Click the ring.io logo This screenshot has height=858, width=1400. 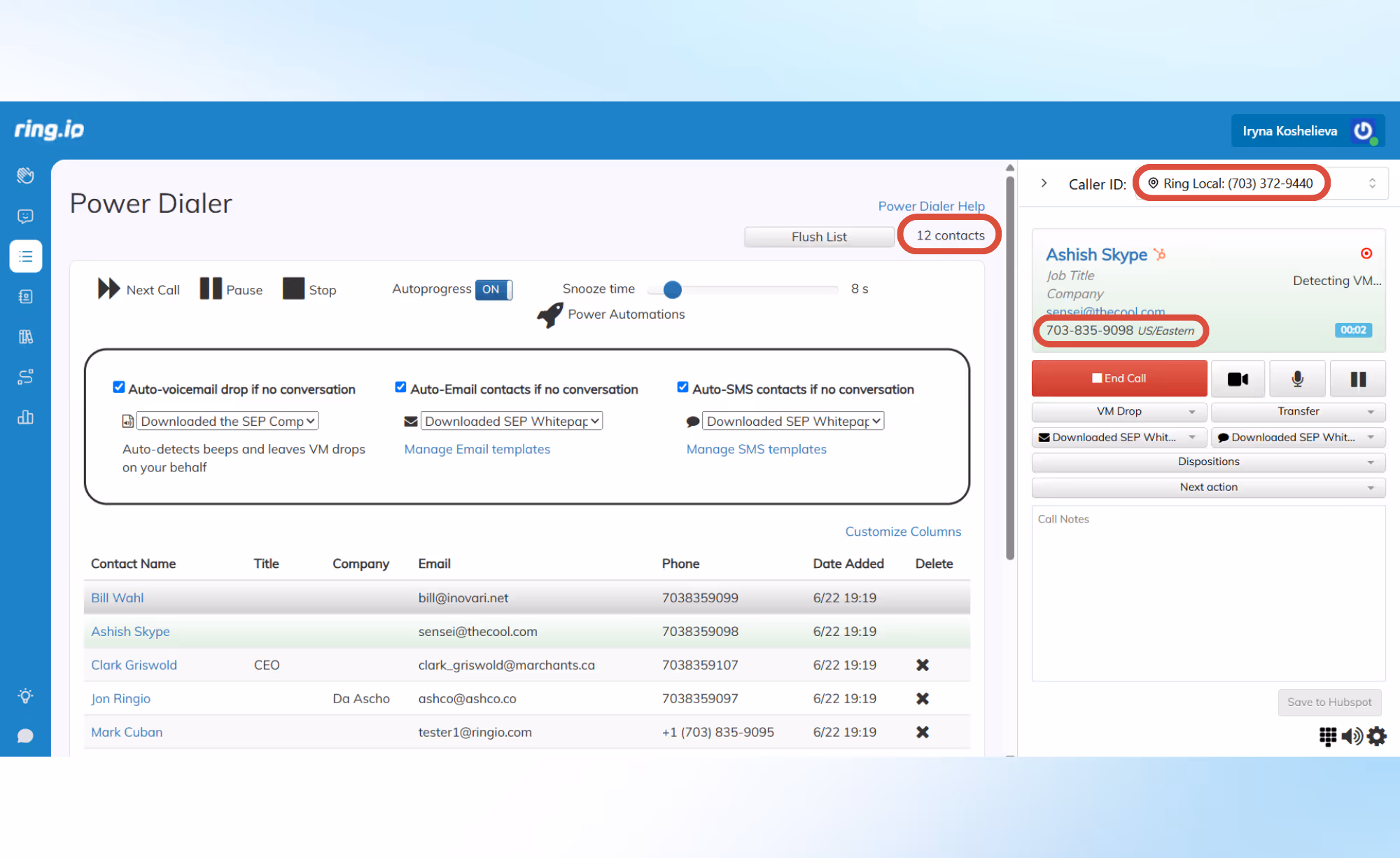click(49, 130)
